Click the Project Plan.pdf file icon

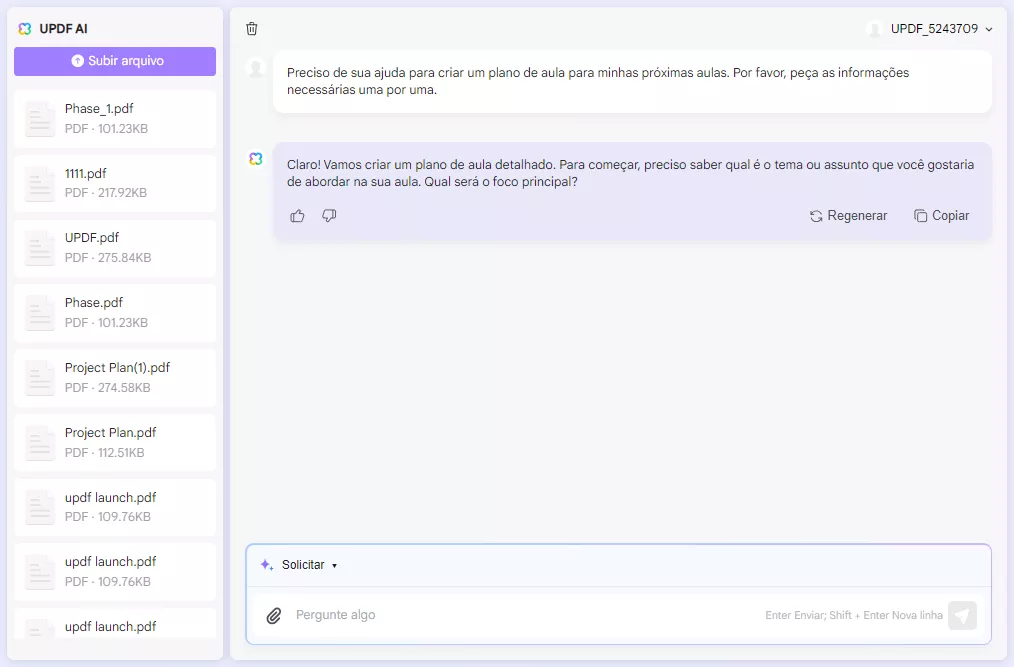pos(39,443)
